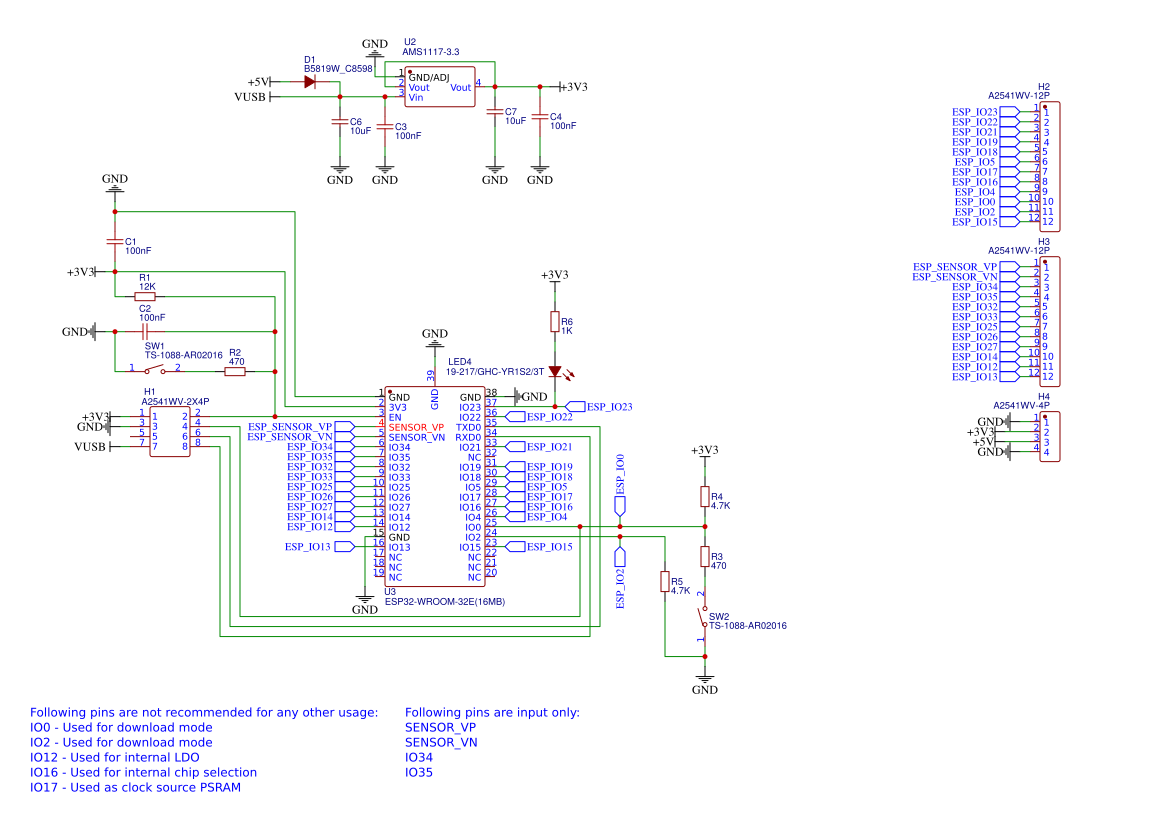Select note 'IO2 - Used for download mode'
Screen dimensions: 1169x827
point(121,743)
